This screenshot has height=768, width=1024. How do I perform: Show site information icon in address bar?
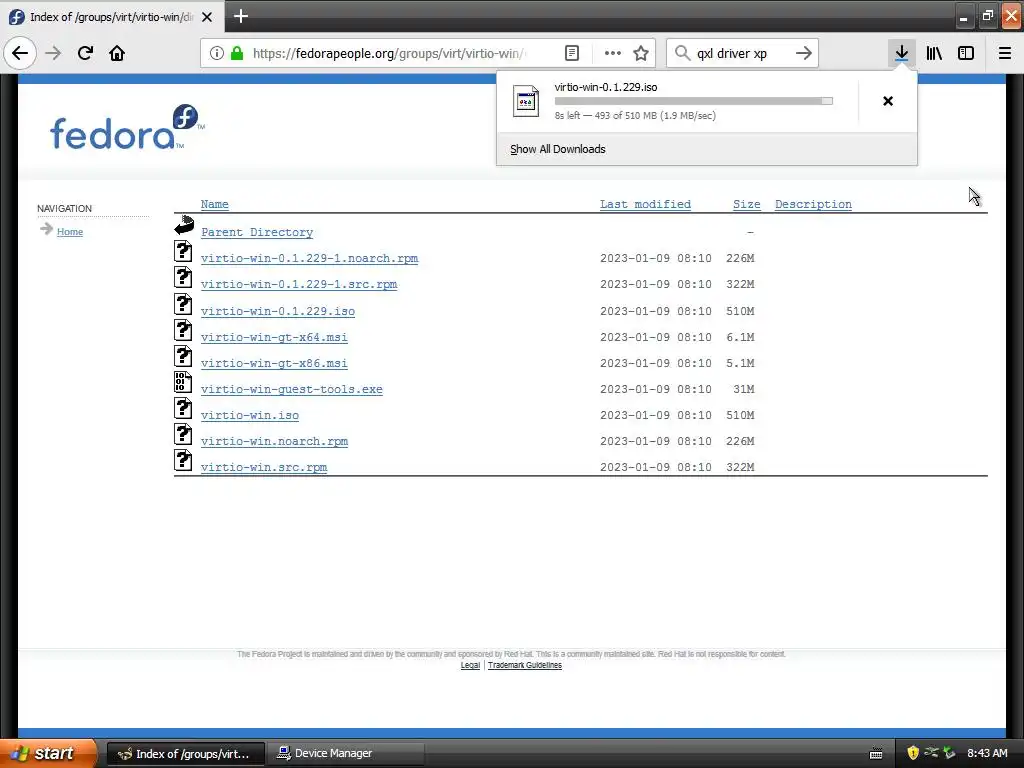pos(217,53)
